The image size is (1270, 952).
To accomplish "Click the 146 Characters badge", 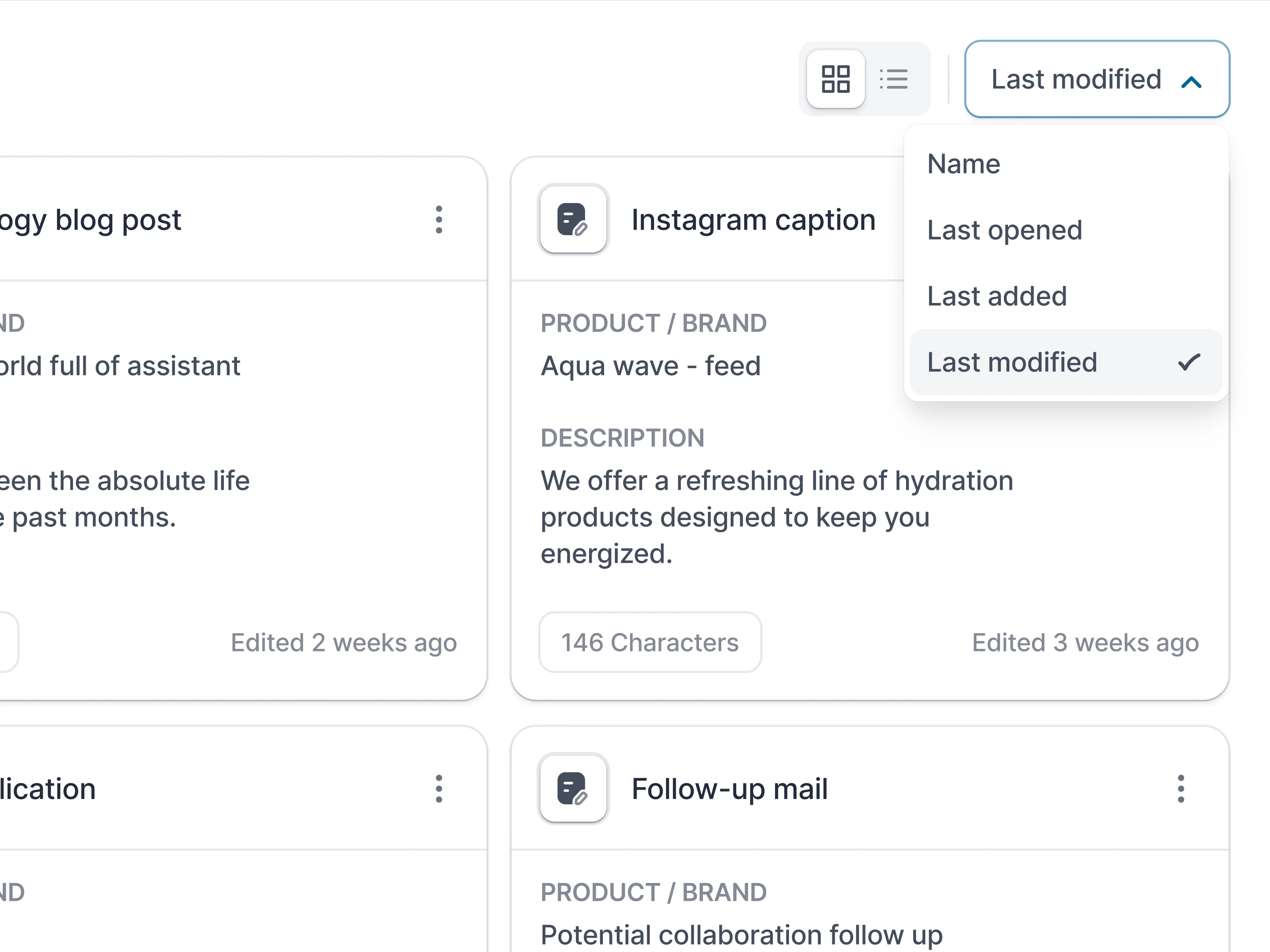I will click(650, 642).
